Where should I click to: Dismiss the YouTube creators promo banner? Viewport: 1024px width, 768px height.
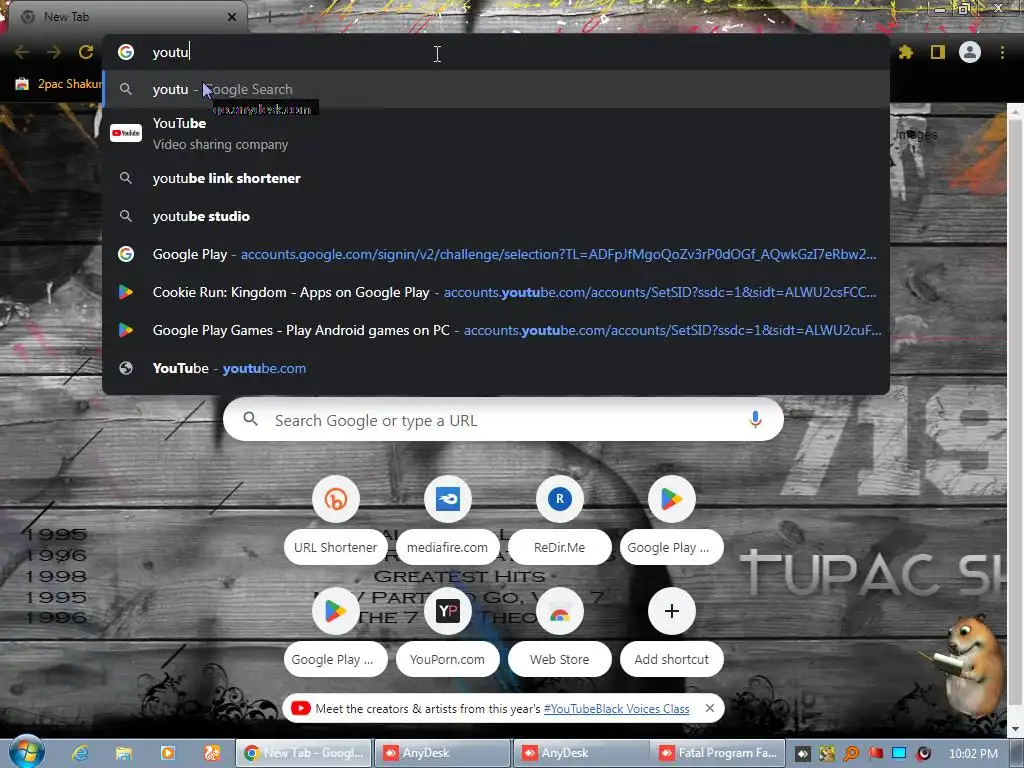(x=710, y=708)
